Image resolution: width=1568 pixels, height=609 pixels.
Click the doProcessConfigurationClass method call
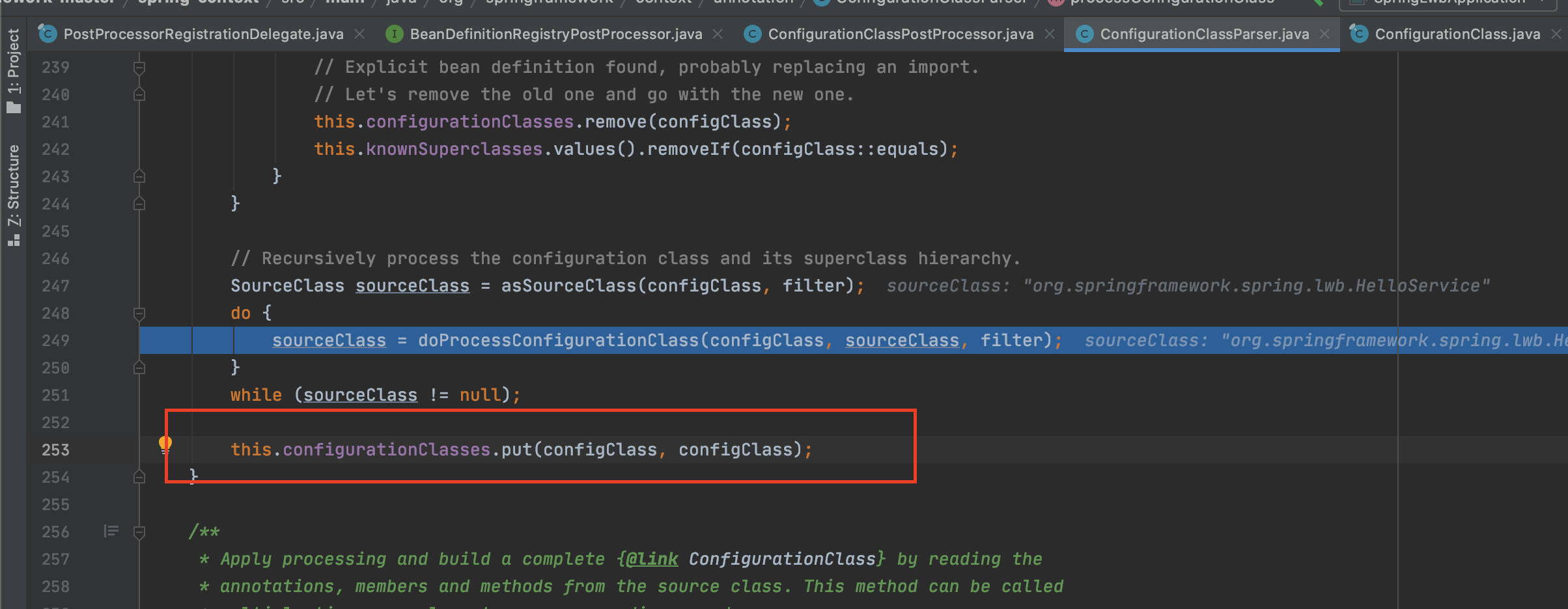pyautogui.click(x=558, y=340)
